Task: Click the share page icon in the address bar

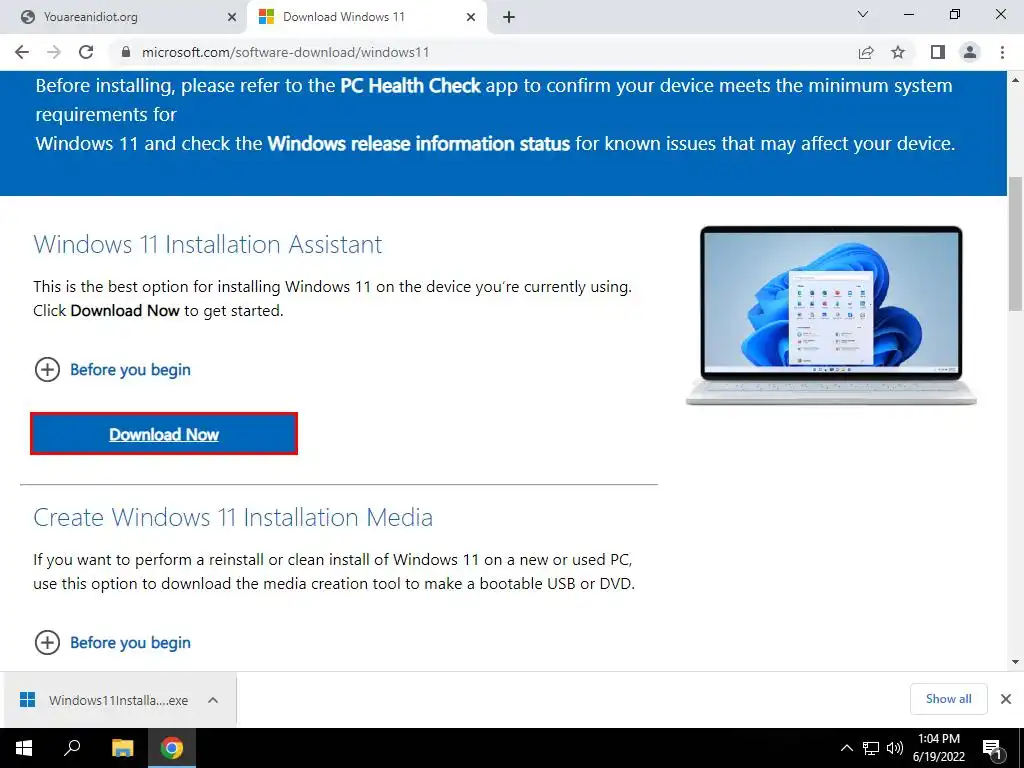Action: (866, 52)
